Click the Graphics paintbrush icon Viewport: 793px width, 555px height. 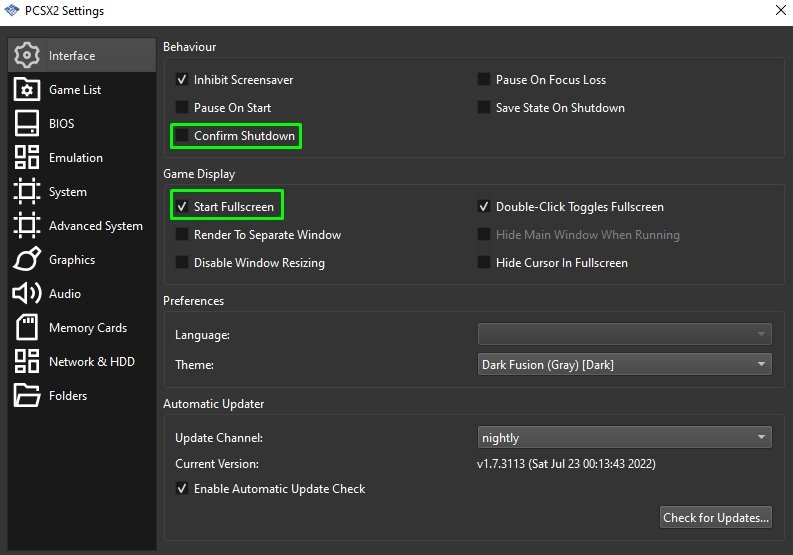coord(27,259)
